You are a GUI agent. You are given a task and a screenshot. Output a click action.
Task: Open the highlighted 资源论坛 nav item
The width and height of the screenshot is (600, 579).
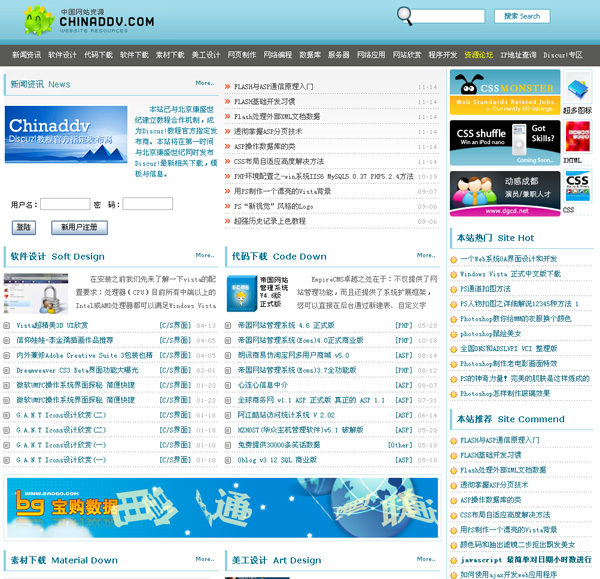pyautogui.click(x=479, y=55)
